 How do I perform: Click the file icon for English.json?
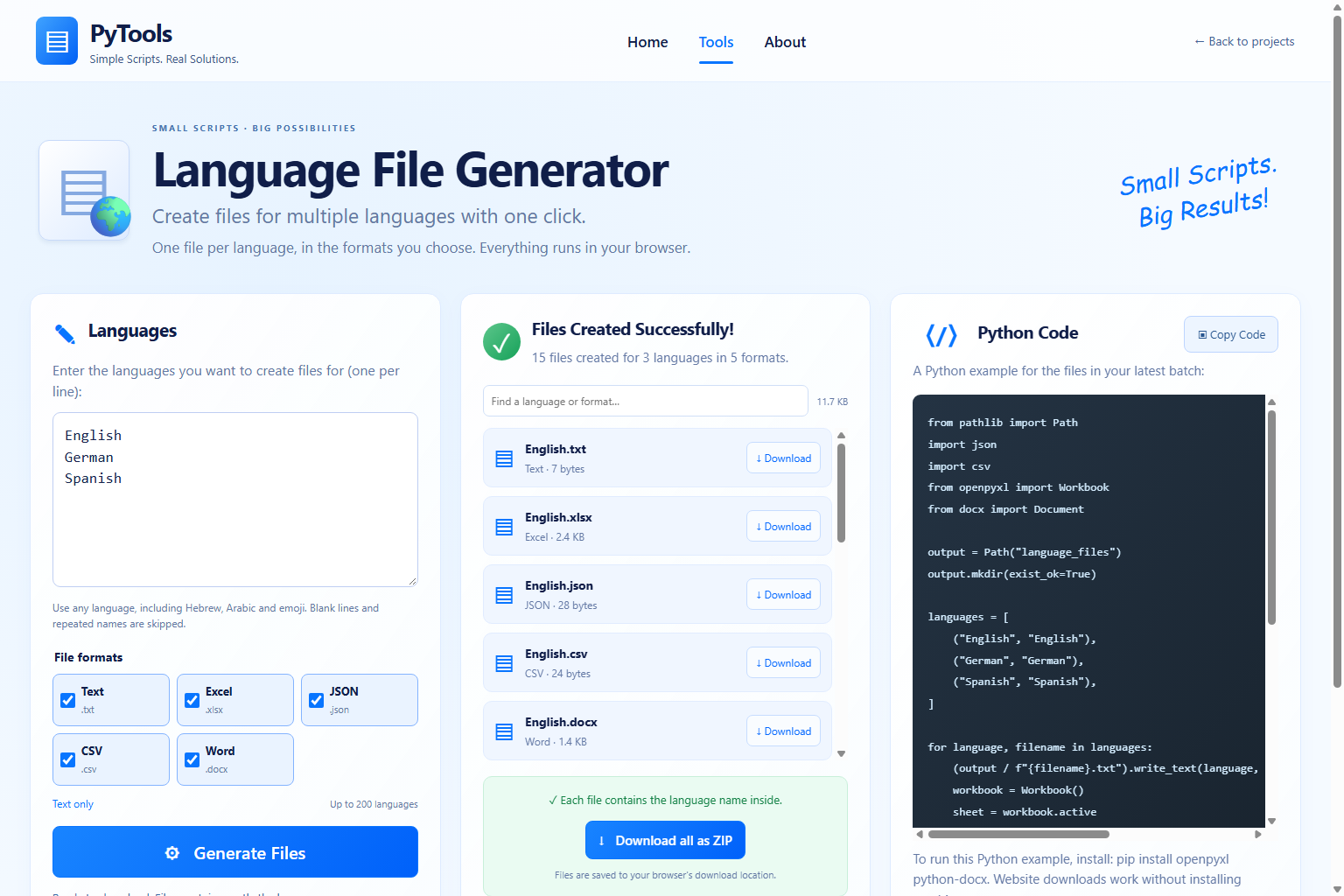(504, 595)
